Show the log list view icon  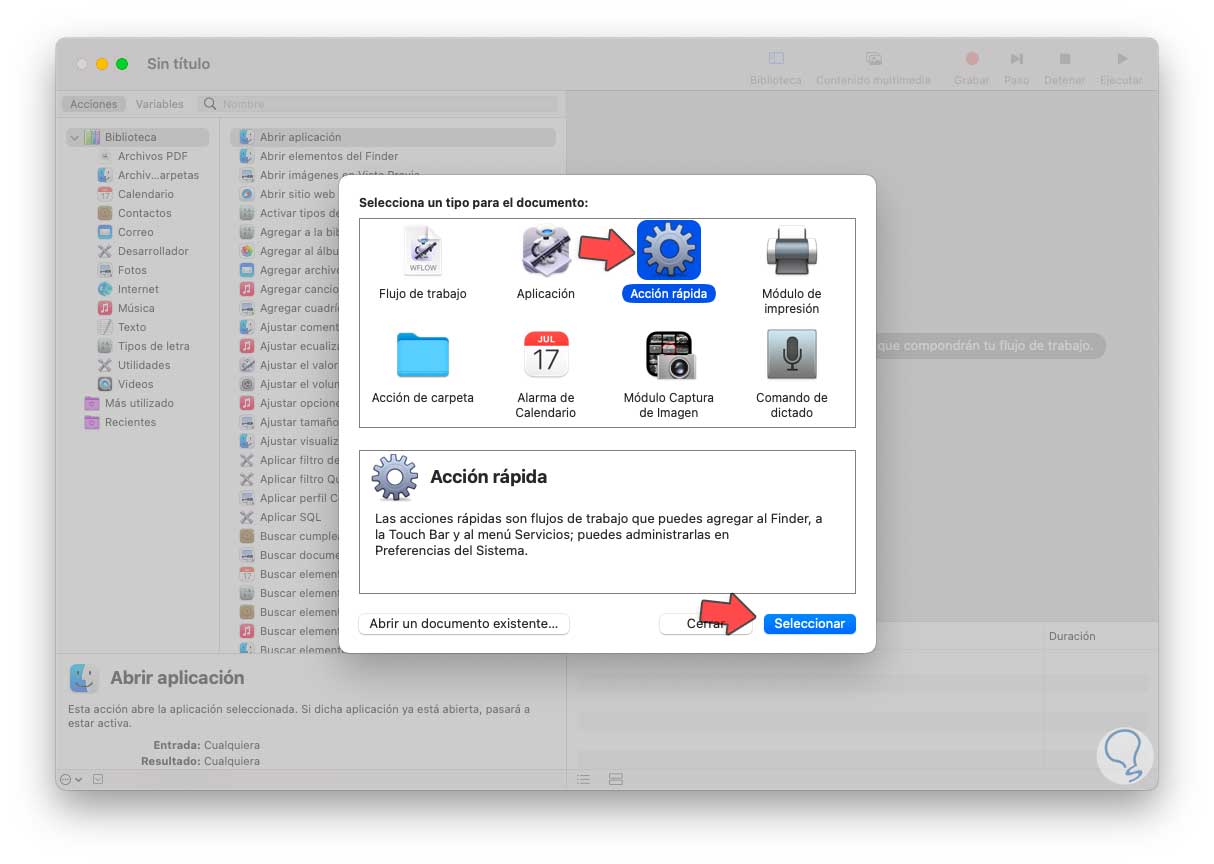584,779
